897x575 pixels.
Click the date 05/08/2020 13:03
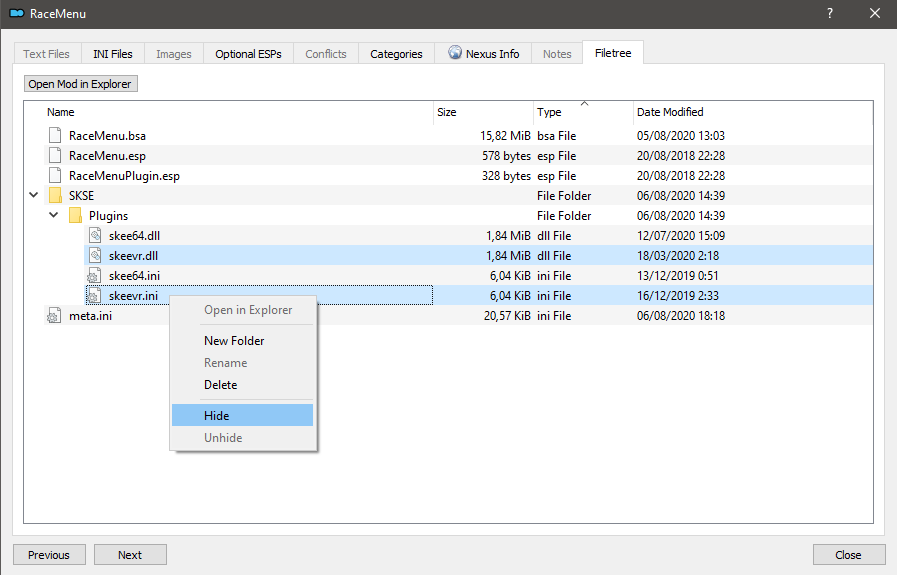tap(681, 136)
